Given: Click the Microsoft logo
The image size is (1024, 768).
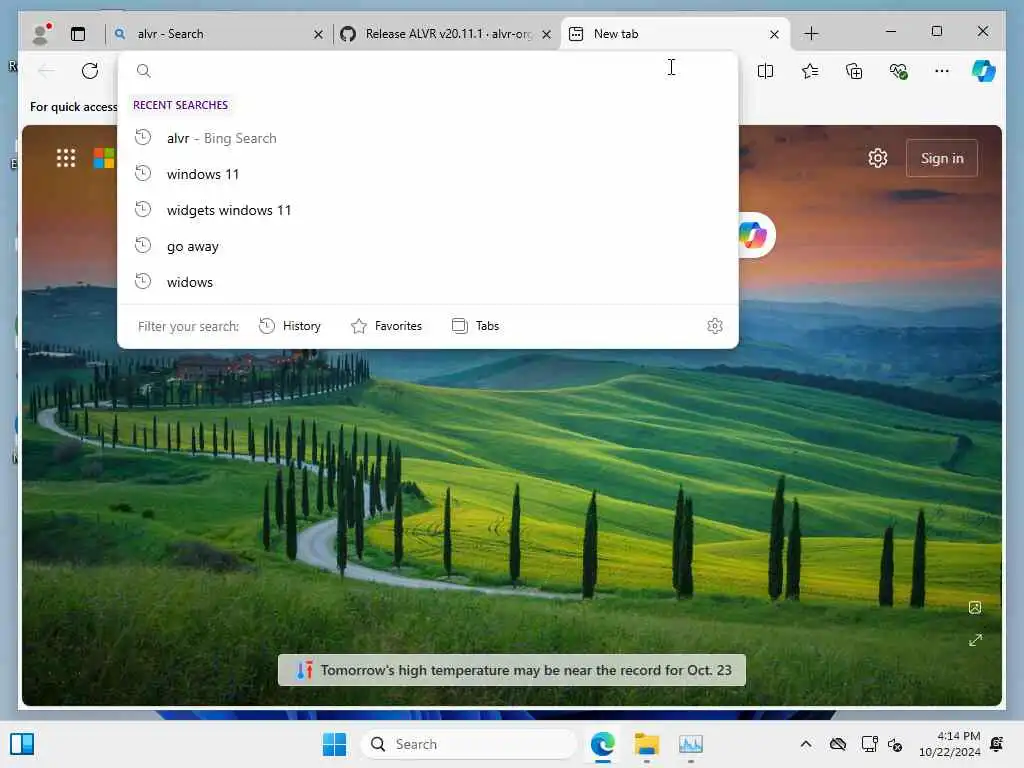Looking at the screenshot, I should (104, 158).
